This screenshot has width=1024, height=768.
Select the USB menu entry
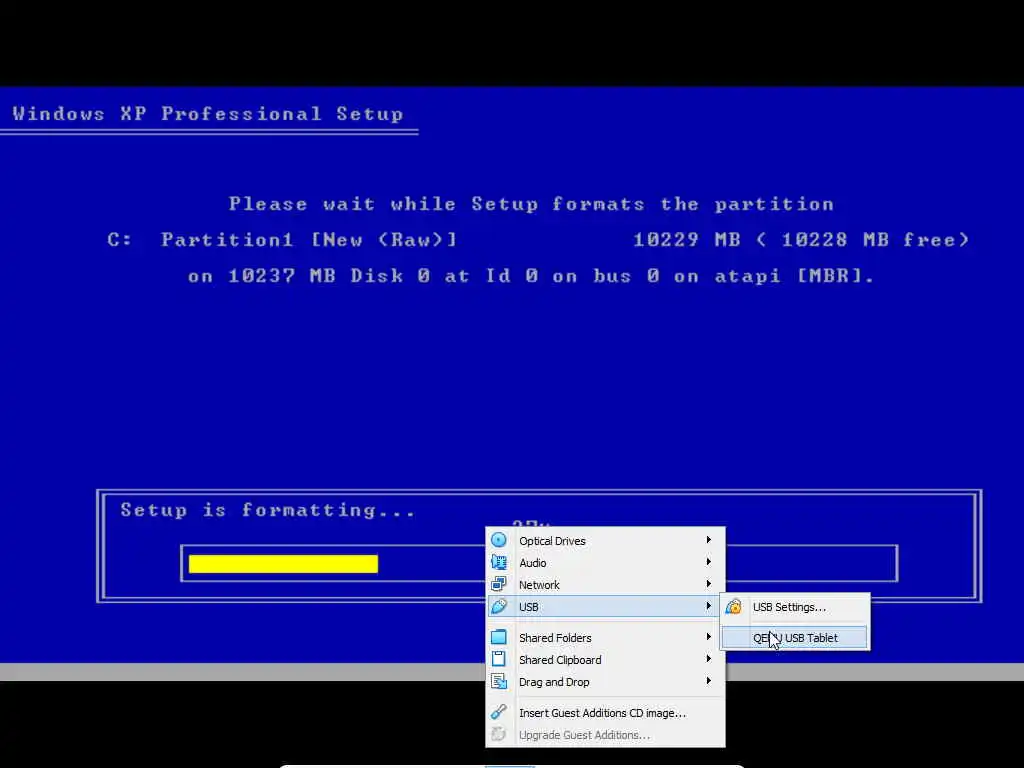pos(605,607)
